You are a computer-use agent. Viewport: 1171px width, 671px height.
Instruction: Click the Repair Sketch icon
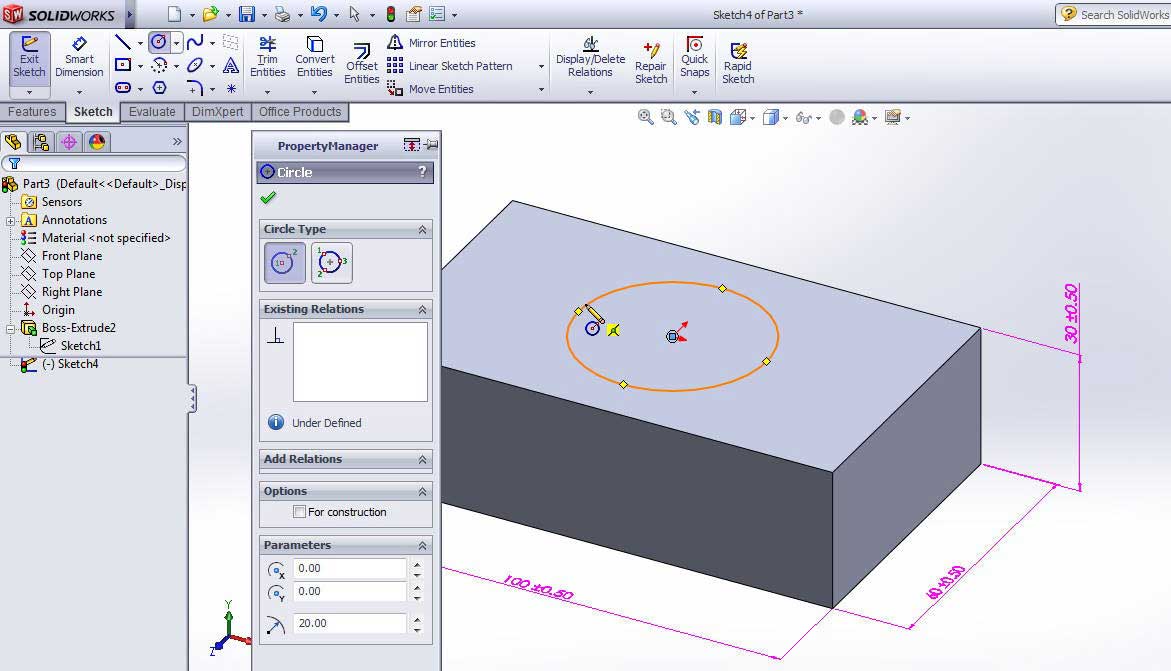[650, 64]
